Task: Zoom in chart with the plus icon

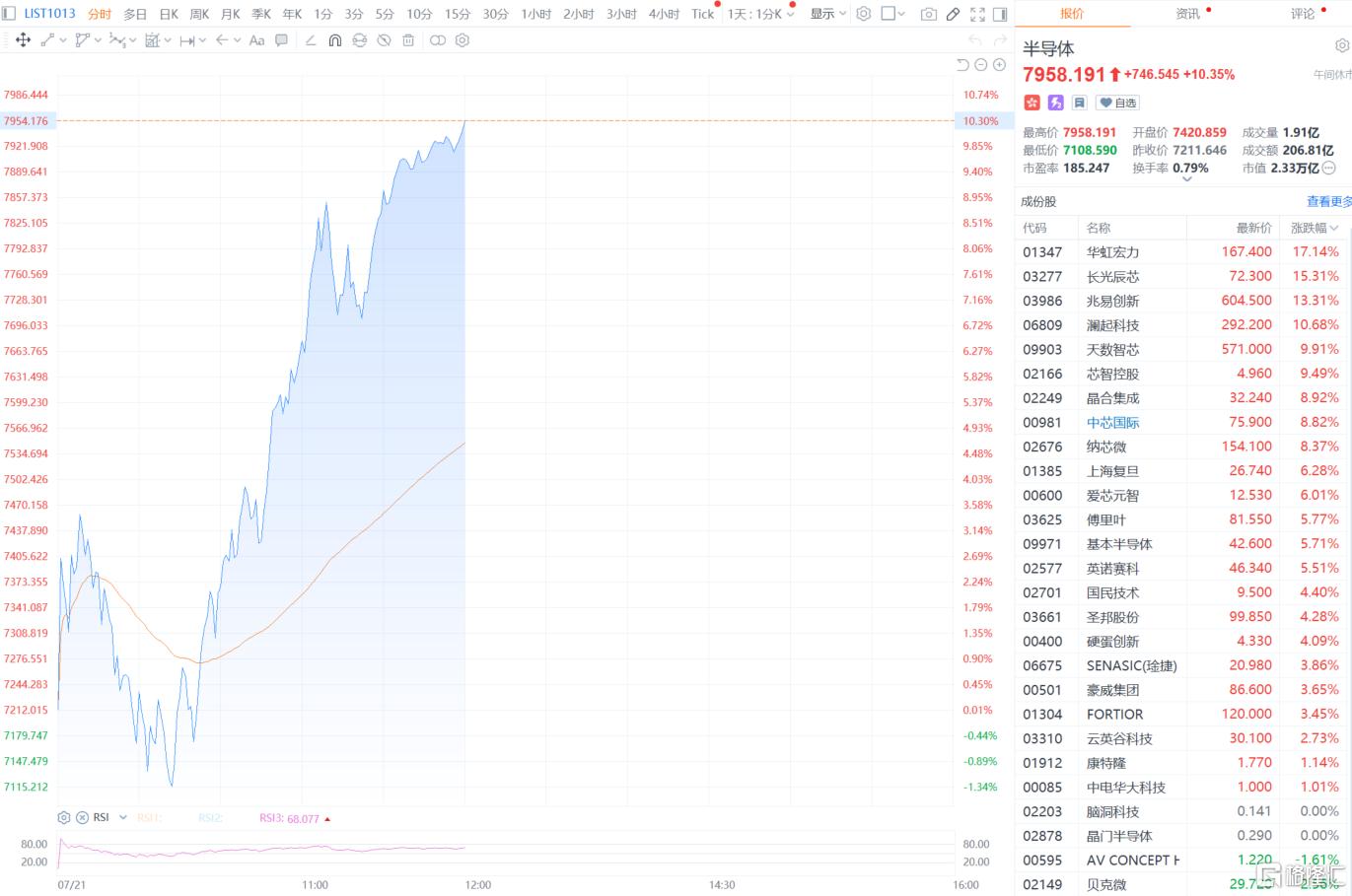Action: point(999,65)
